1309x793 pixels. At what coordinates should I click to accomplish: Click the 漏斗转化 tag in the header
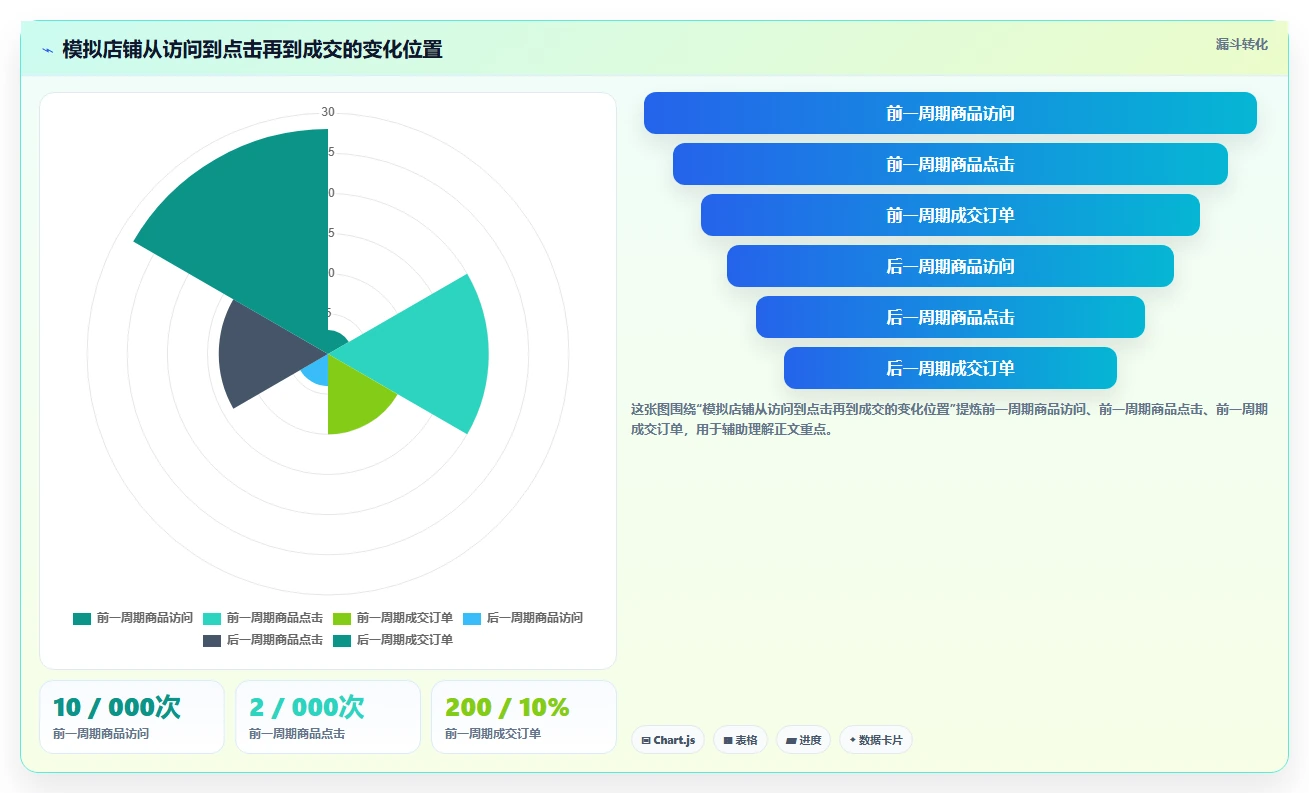point(1242,45)
